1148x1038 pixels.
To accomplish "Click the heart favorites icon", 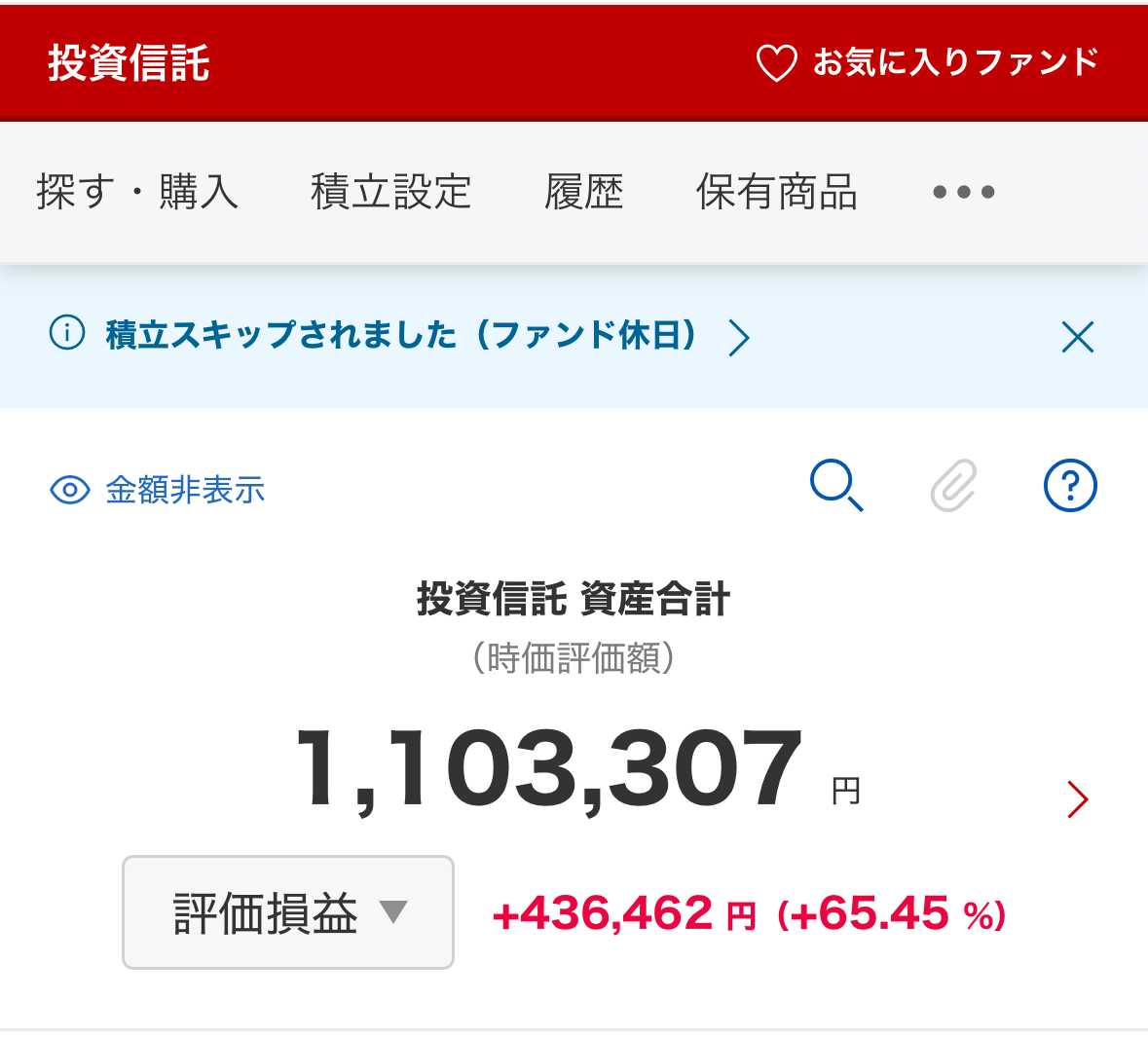I will (776, 64).
